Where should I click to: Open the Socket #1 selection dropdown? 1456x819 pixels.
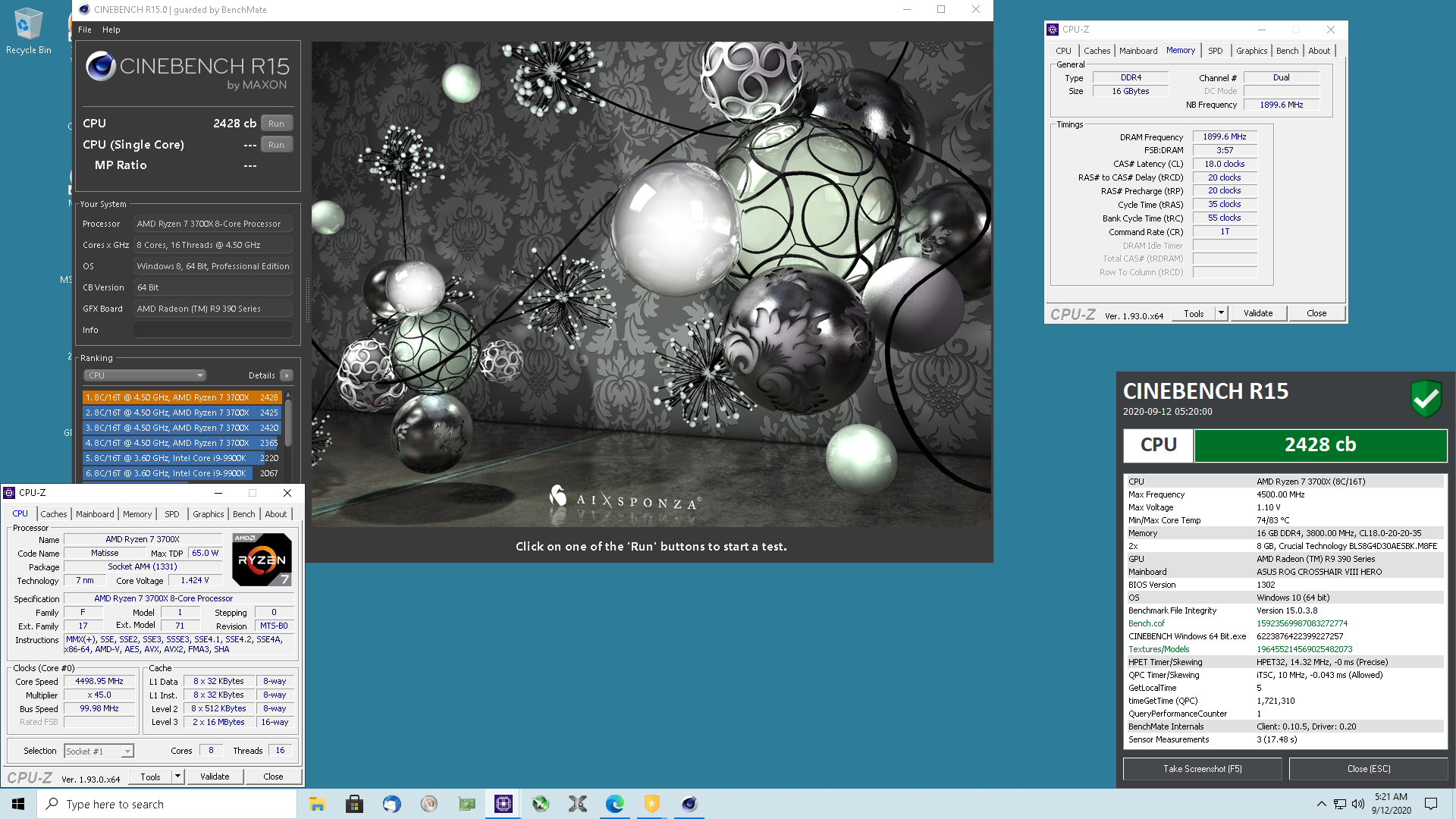click(x=99, y=752)
